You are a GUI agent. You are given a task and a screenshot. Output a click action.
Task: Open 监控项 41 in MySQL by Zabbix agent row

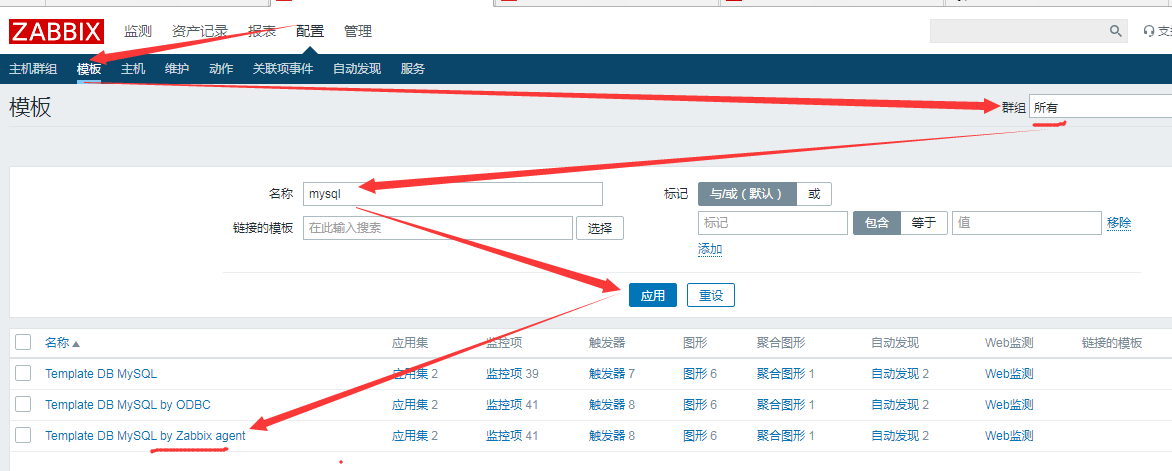click(505, 435)
